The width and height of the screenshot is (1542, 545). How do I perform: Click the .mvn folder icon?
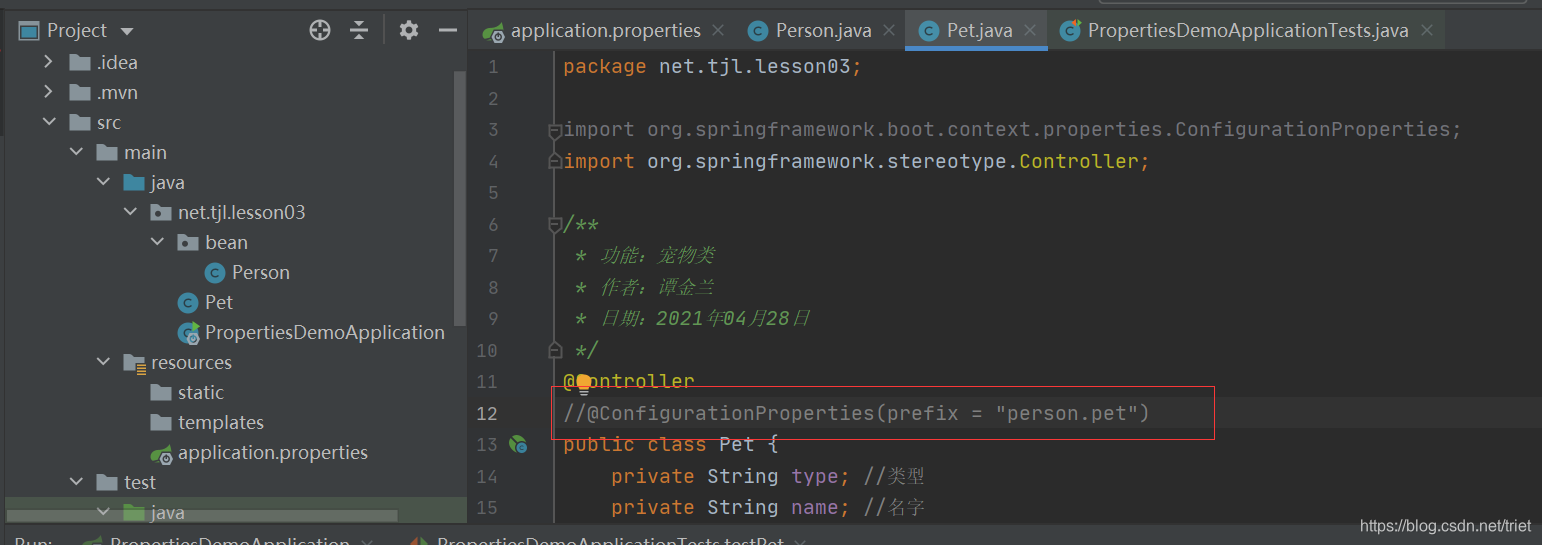pyautogui.click(x=80, y=92)
